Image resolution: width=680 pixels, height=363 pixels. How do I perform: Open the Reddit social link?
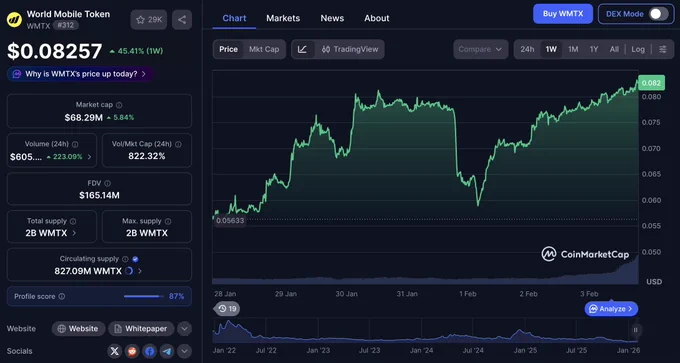coord(131,351)
